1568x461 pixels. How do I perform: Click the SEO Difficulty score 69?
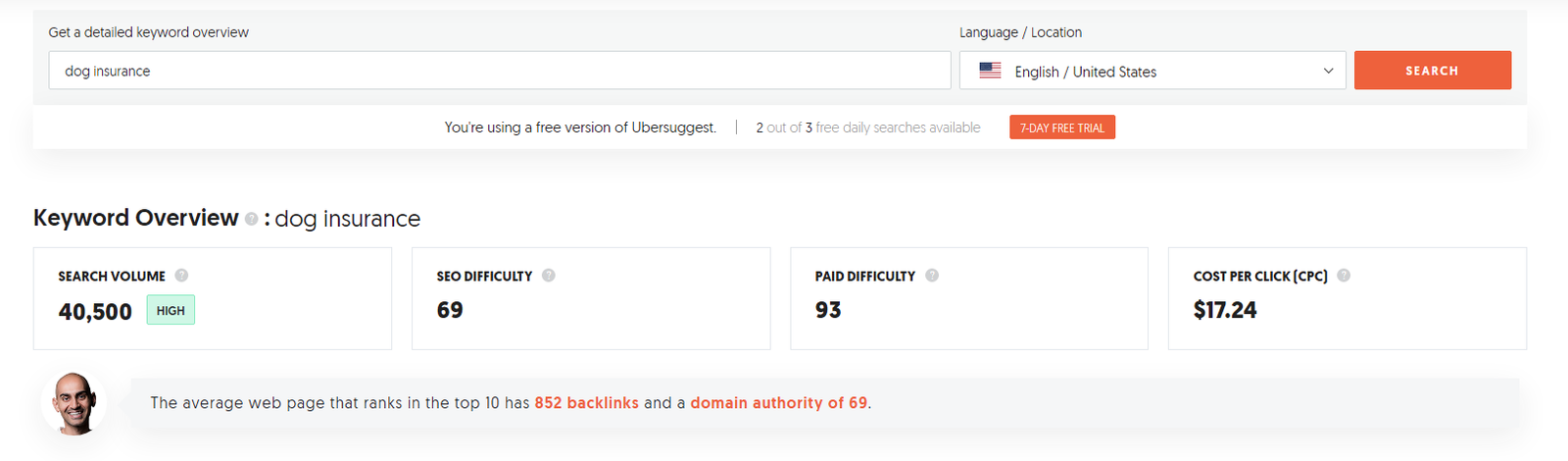450,310
